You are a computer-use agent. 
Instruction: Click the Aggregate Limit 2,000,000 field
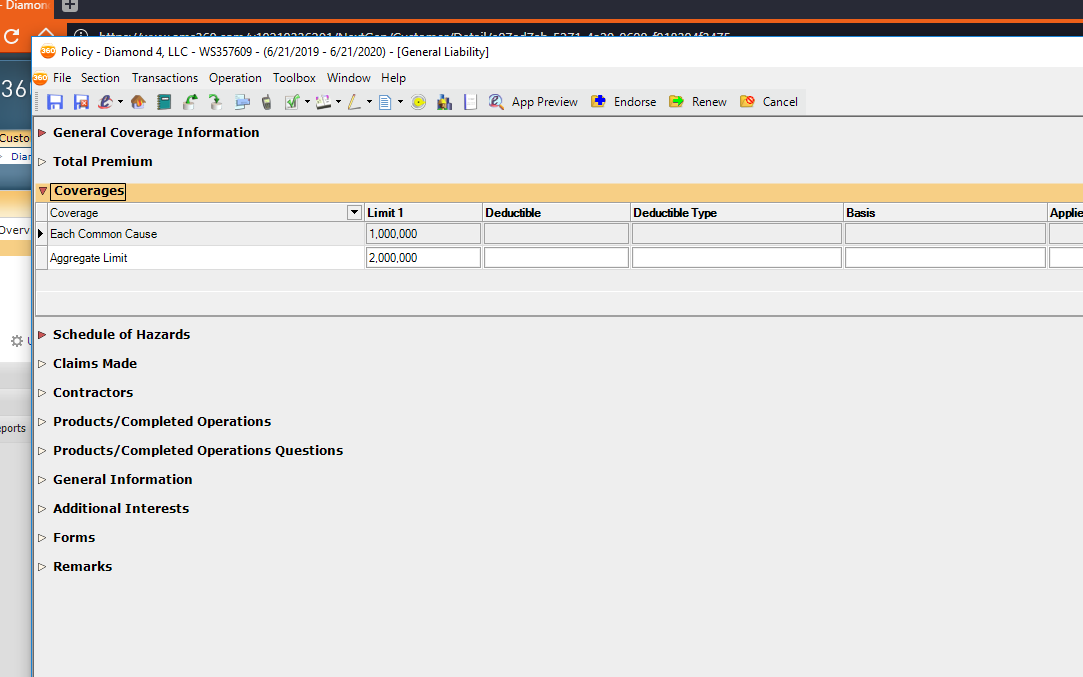pyautogui.click(x=423, y=258)
